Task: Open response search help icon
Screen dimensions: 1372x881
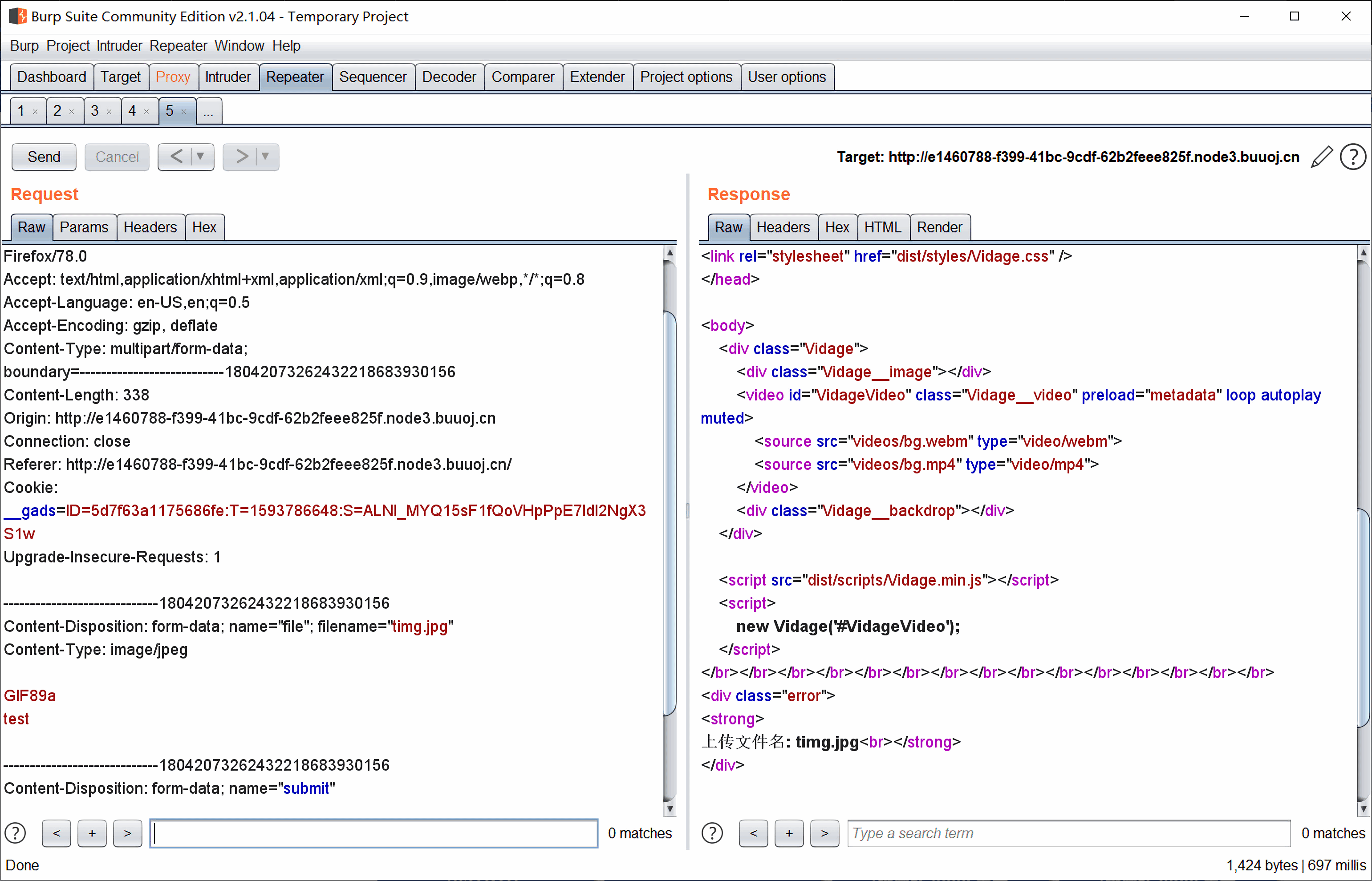Action: [712, 833]
